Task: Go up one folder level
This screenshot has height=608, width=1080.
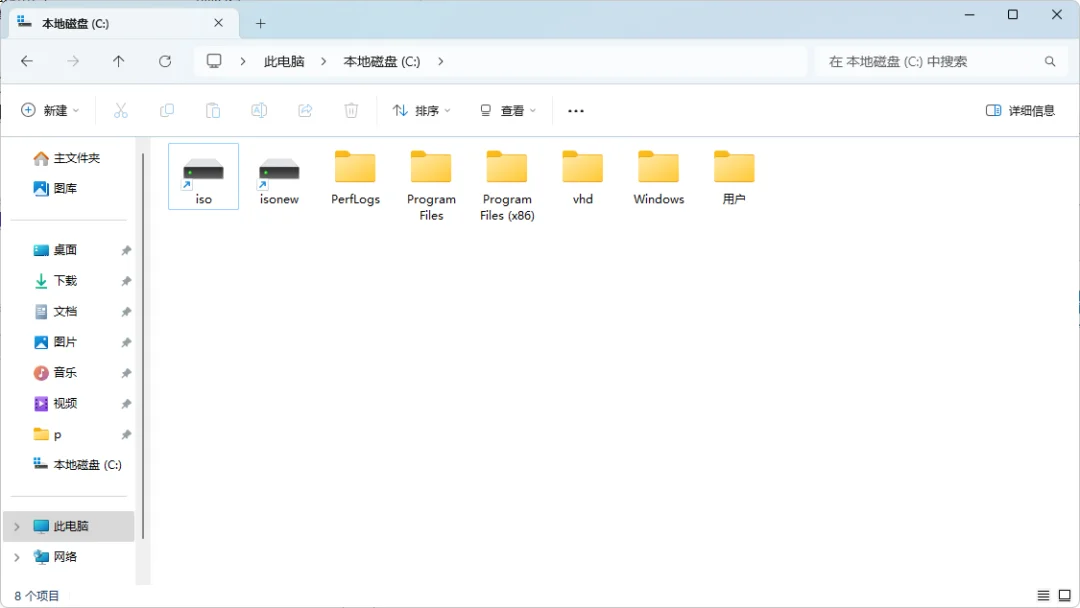Action: (x=118, y=61)
